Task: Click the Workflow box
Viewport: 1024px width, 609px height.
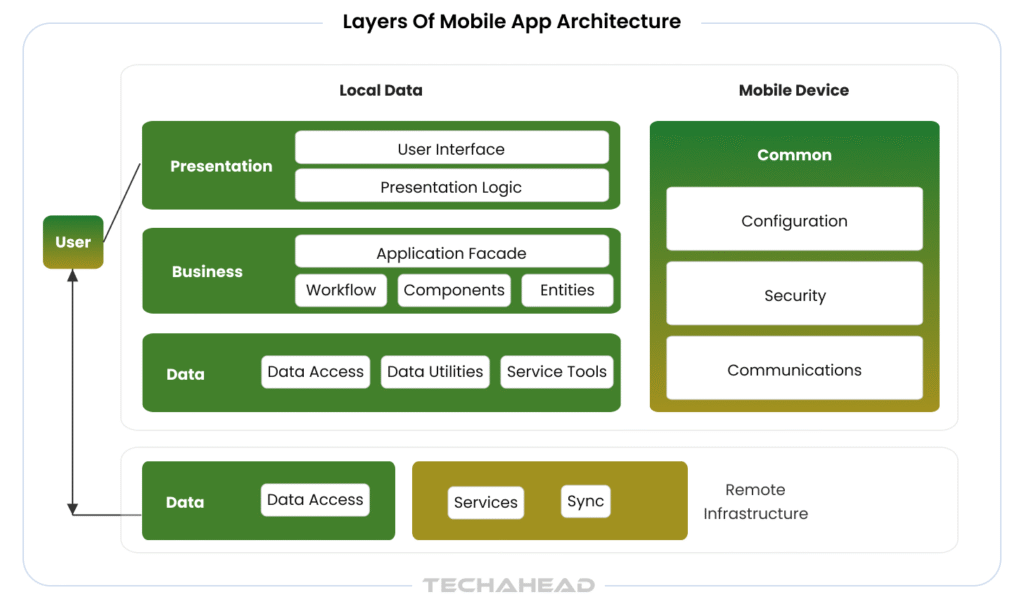Action: (341, 290)
